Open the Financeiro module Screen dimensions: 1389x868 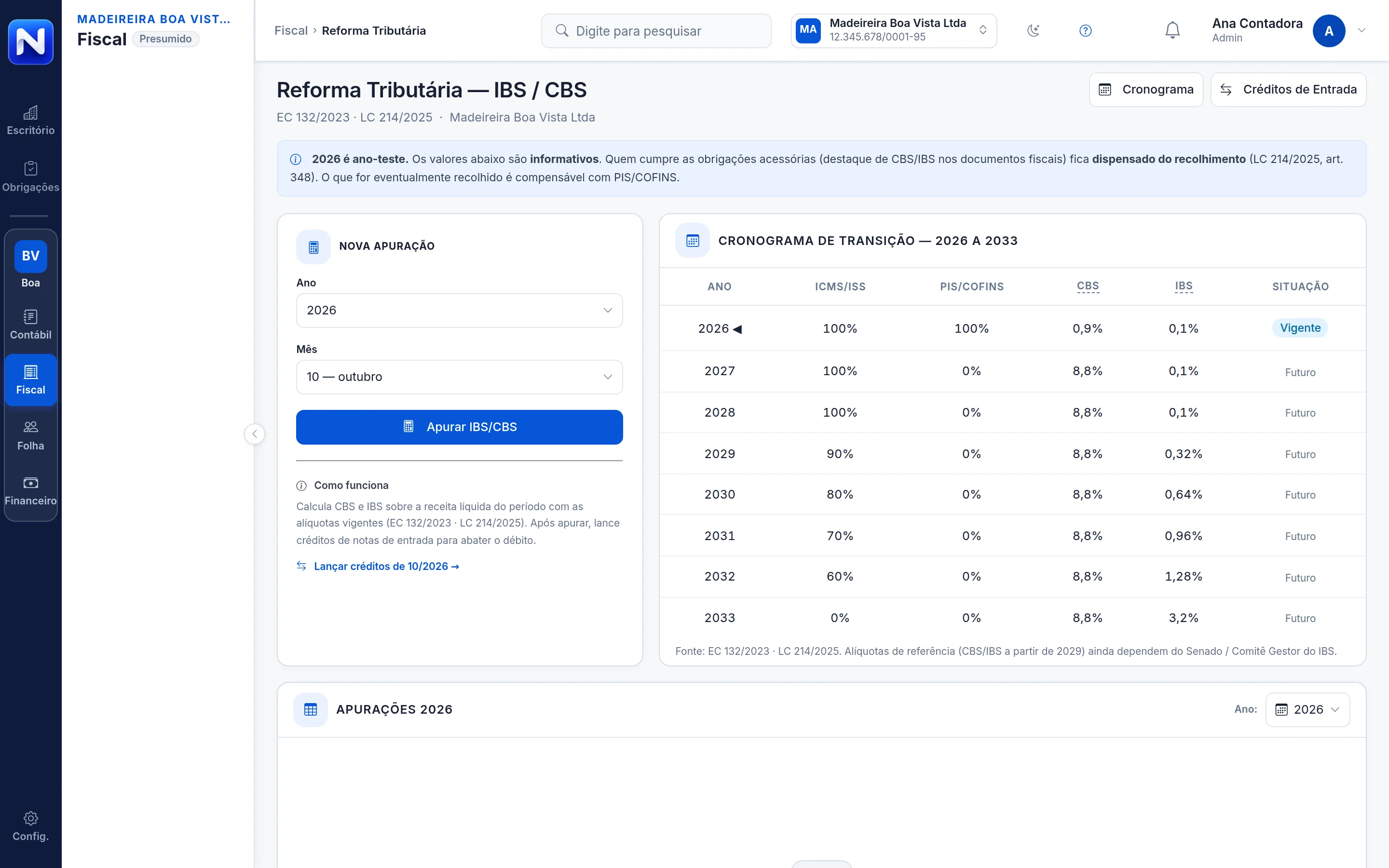[30, 491]
